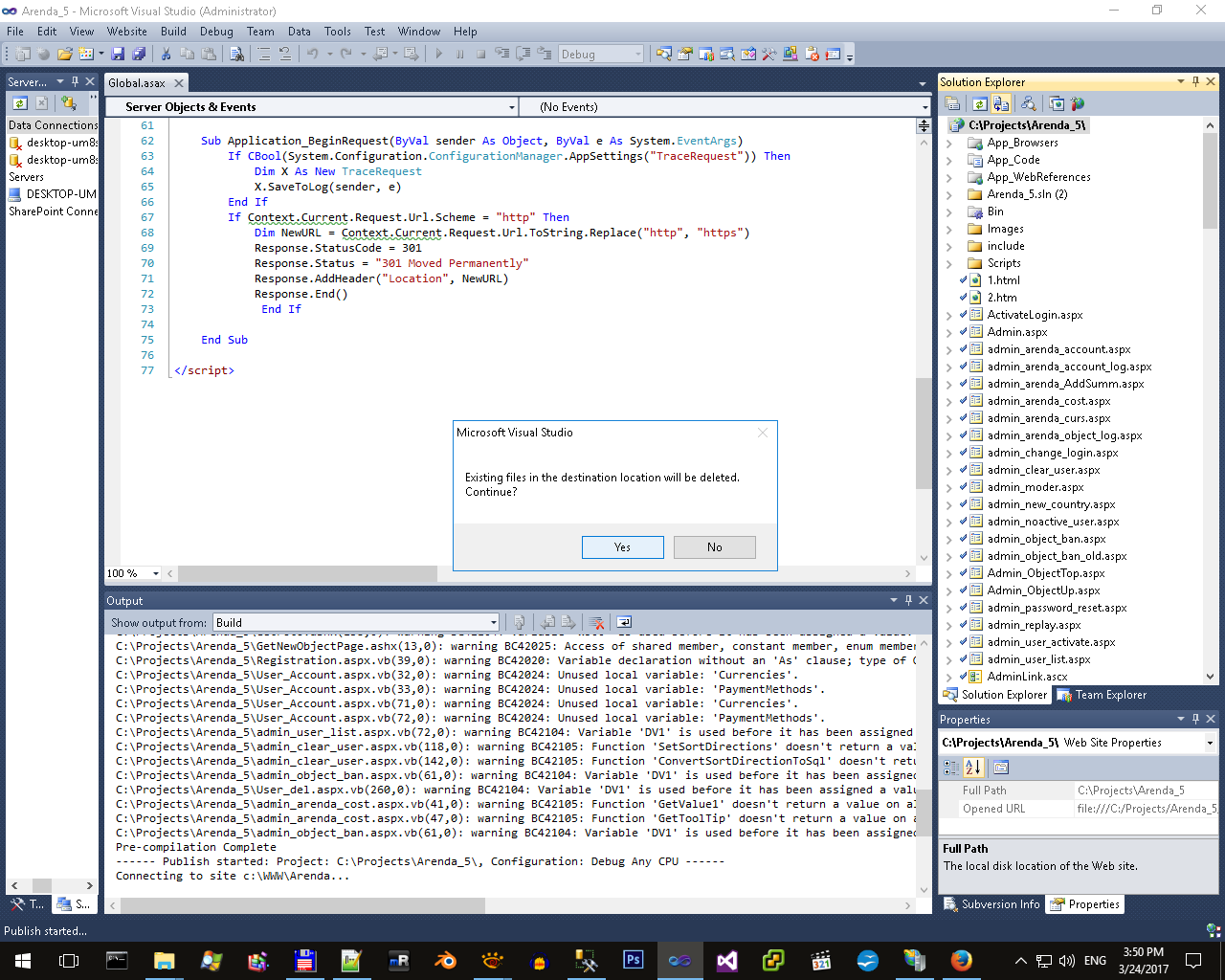Viewport: 1225px width, 980px height.
Task: Click the Opened URL property value field
Action: pos(1146,809)
